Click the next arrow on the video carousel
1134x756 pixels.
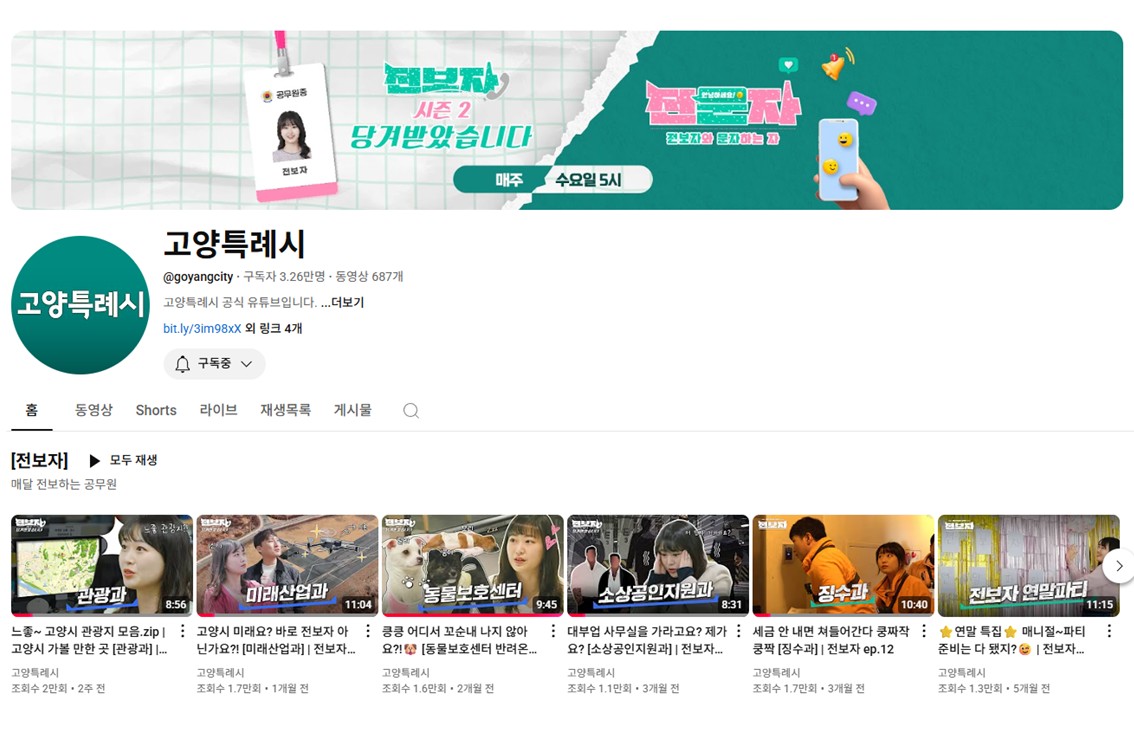pos(1118,566)
